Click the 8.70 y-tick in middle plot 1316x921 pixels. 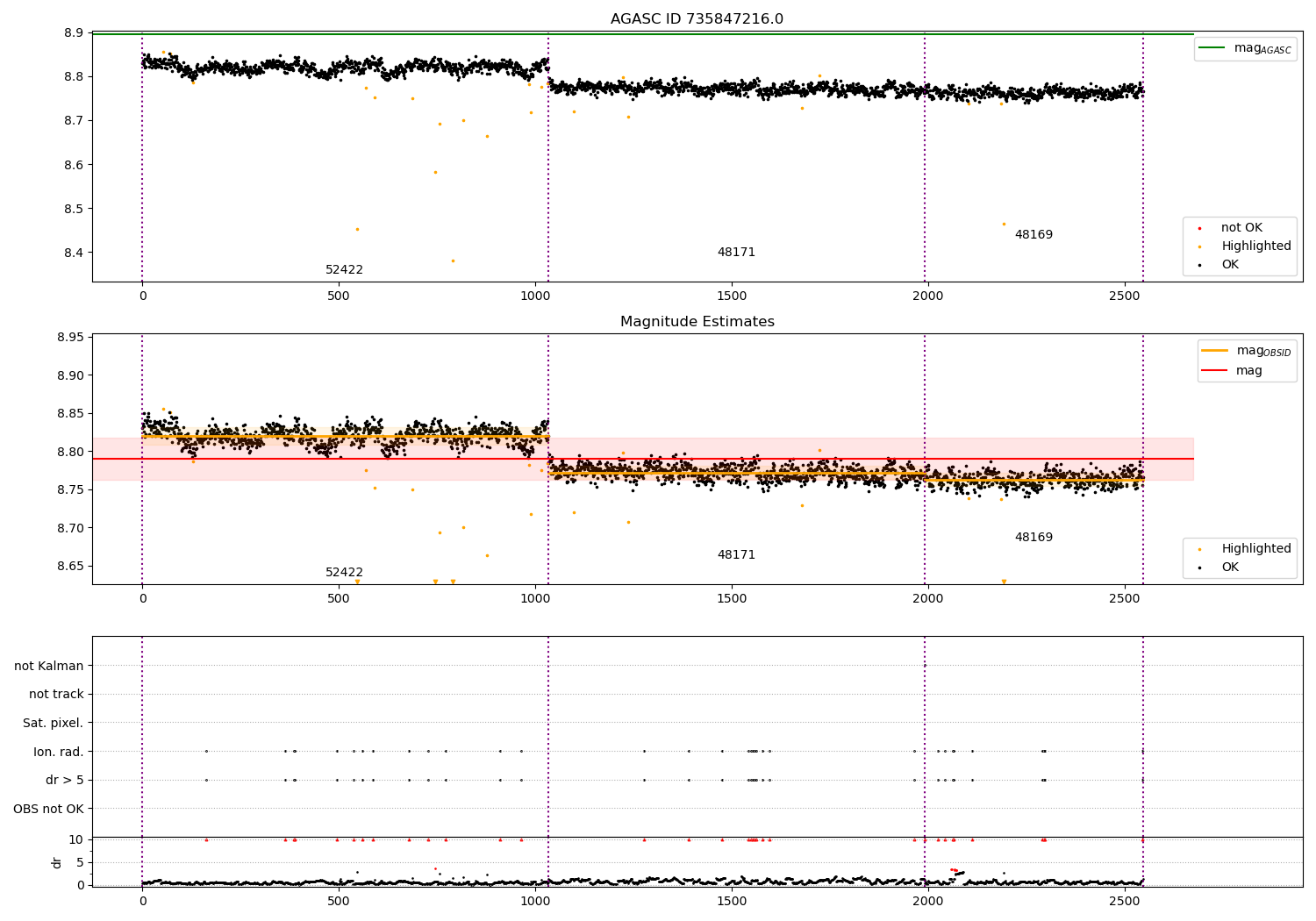pos(71,528)
